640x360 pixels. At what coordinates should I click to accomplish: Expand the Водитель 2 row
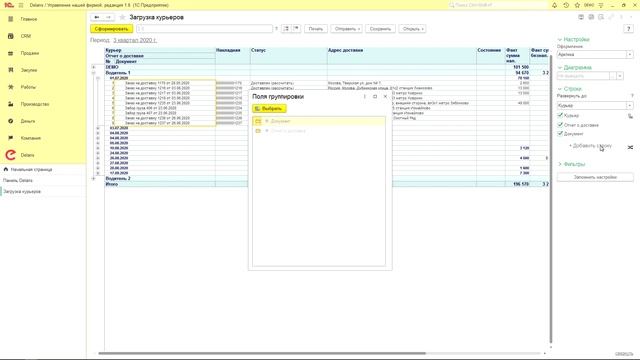pyautogui.click(x=93, y=178)
